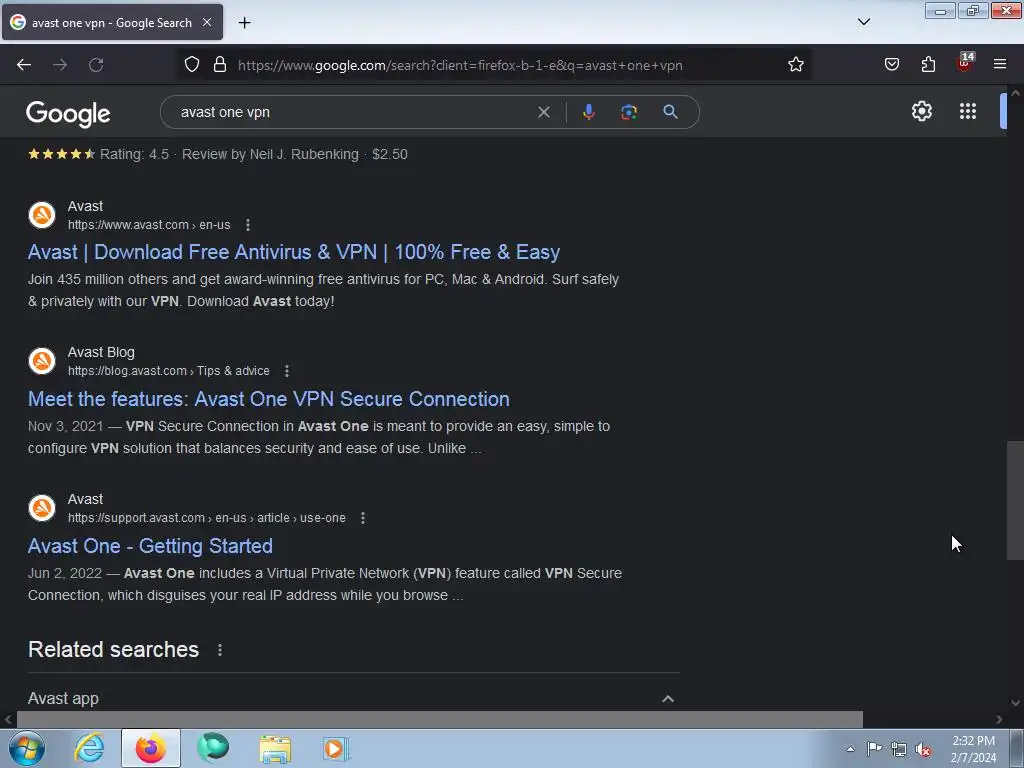Click the Avast Blog result favicon
This screenshot has height=768, width=1024.
tap(42, 361)
